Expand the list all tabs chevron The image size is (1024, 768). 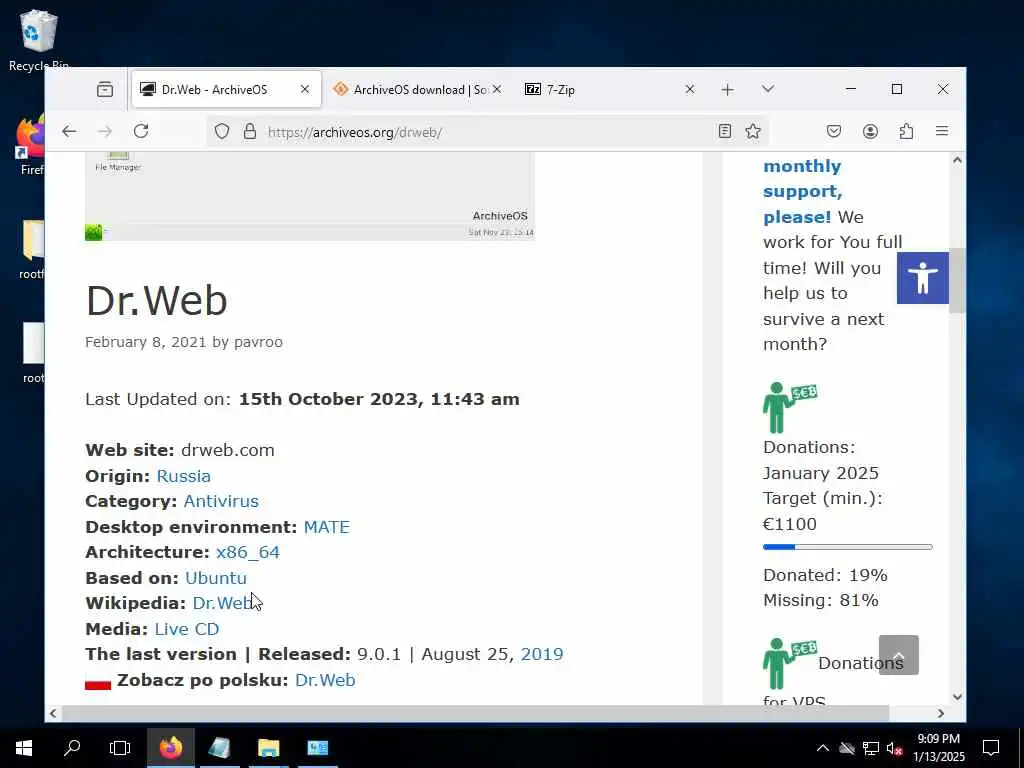768,89
